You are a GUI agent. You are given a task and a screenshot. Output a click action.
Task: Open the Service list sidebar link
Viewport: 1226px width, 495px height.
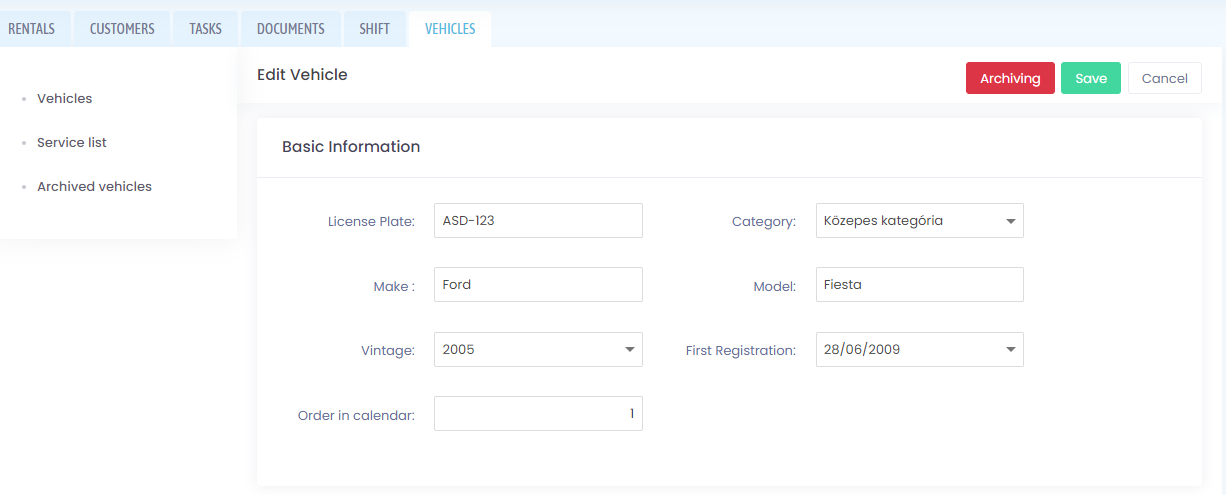point(72,143)
